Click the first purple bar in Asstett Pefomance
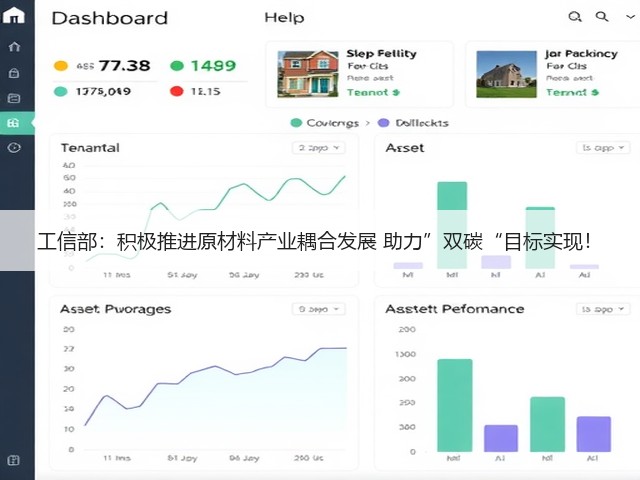 (x=501, y=438)
